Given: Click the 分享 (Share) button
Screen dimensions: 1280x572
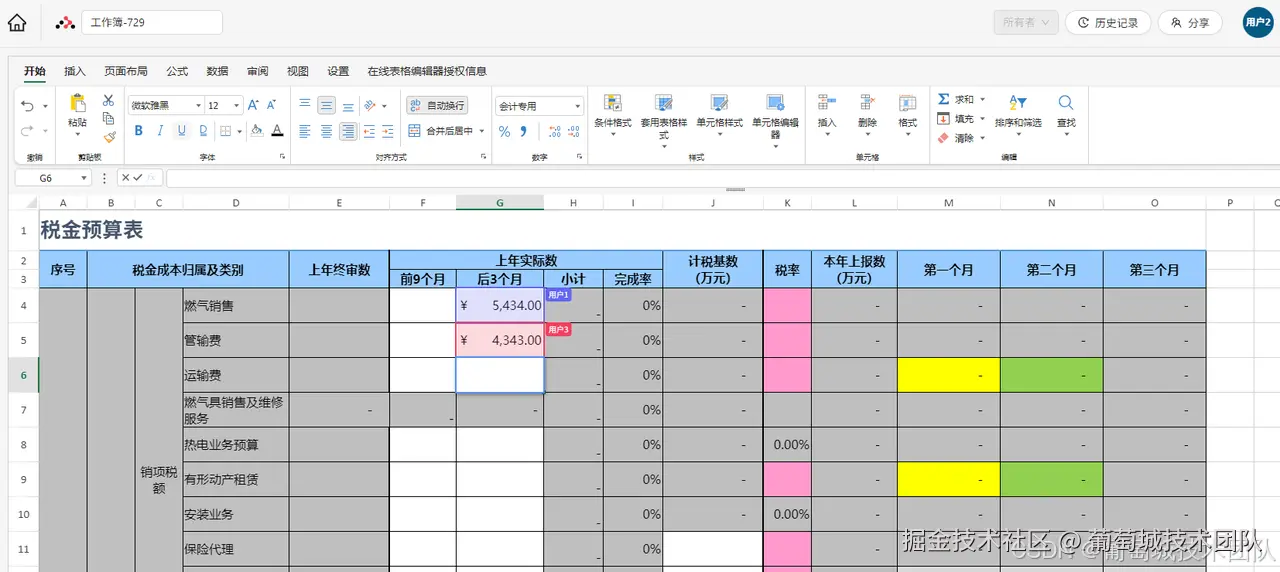Looking at the screenshot, I should coord(1190,22).
